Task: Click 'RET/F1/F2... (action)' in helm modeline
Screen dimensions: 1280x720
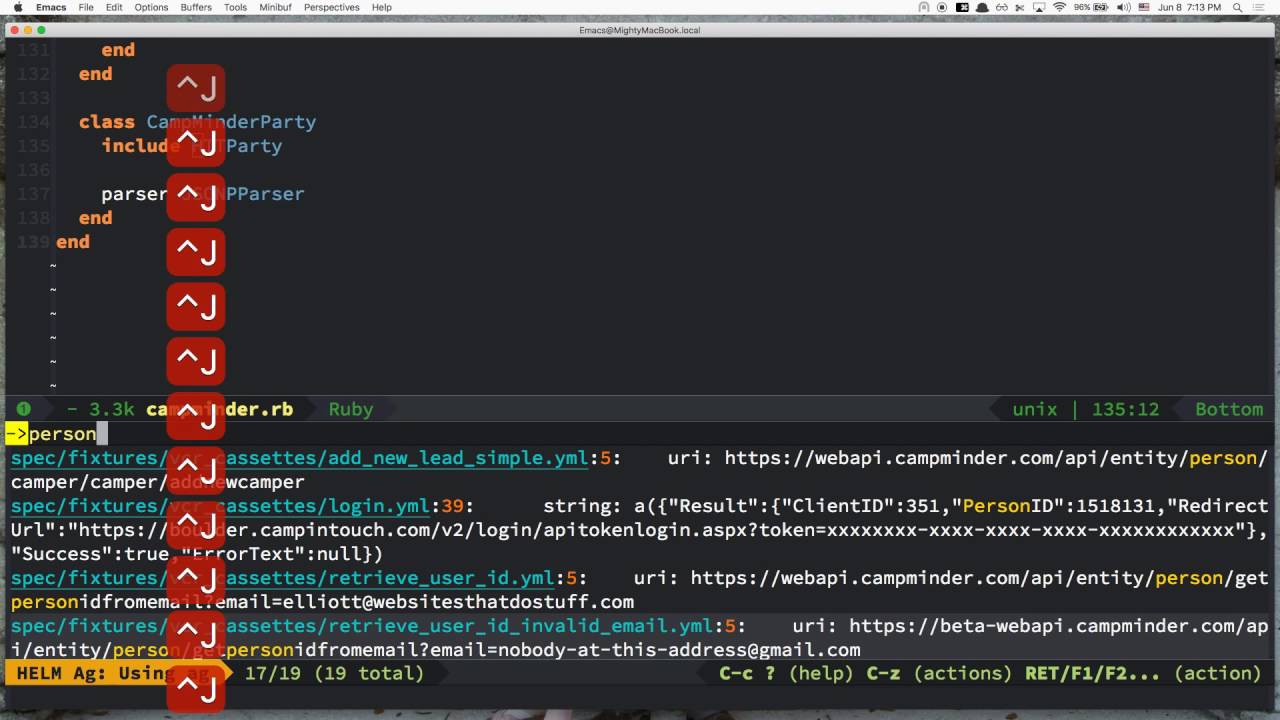Action: [1143, 673]
